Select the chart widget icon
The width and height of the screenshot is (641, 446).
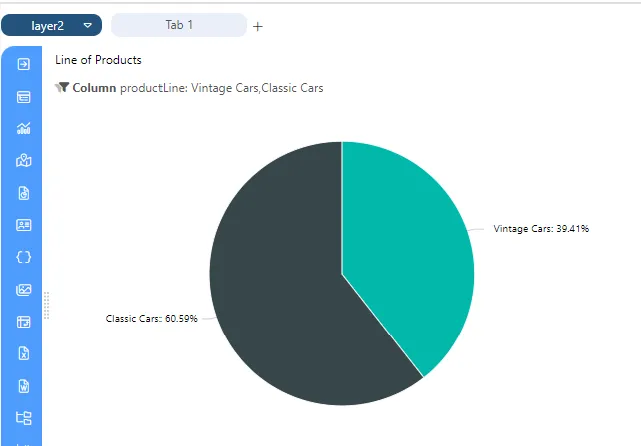(23, 128)
